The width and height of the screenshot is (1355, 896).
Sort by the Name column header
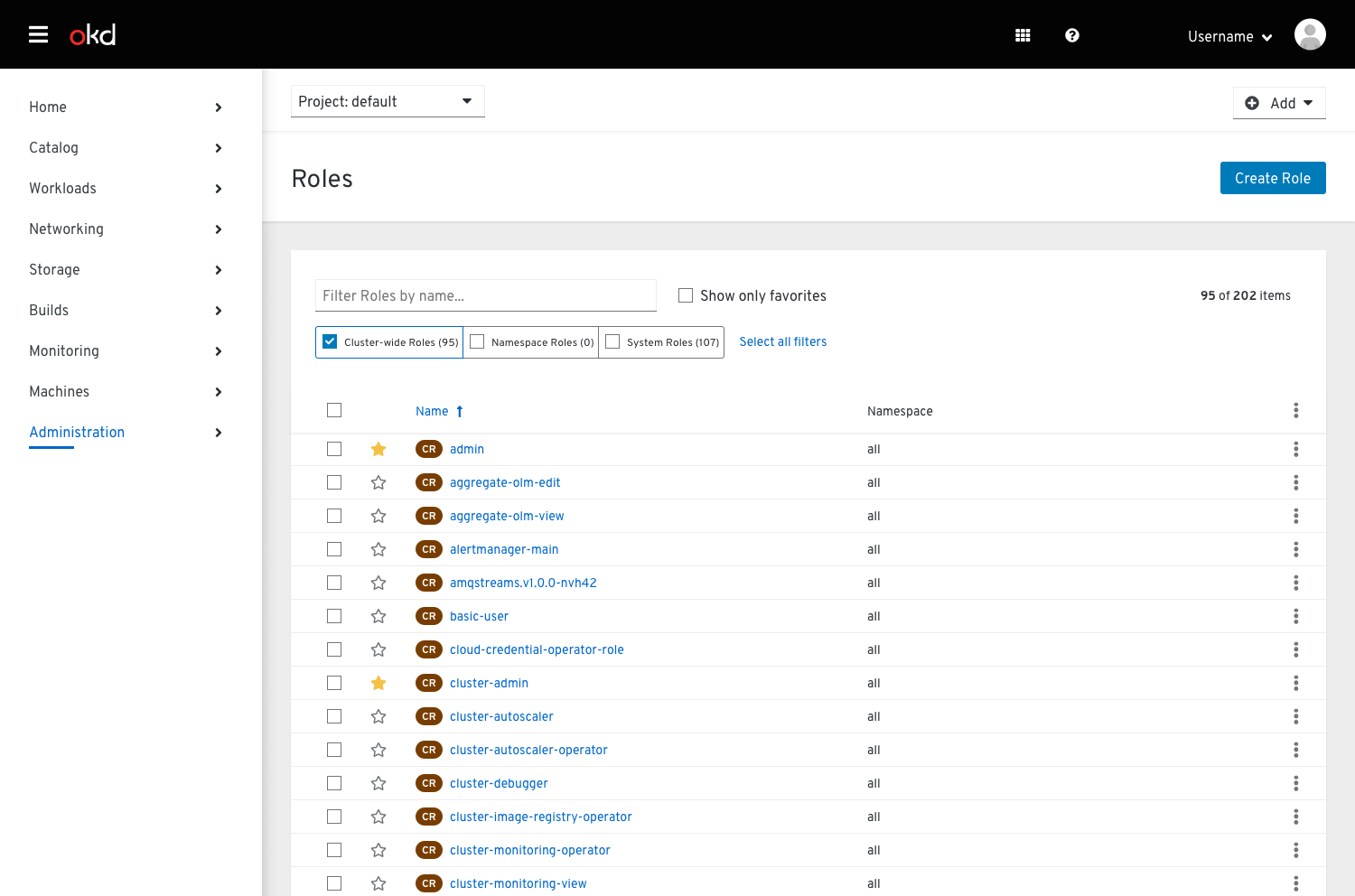tap(432, 411)
